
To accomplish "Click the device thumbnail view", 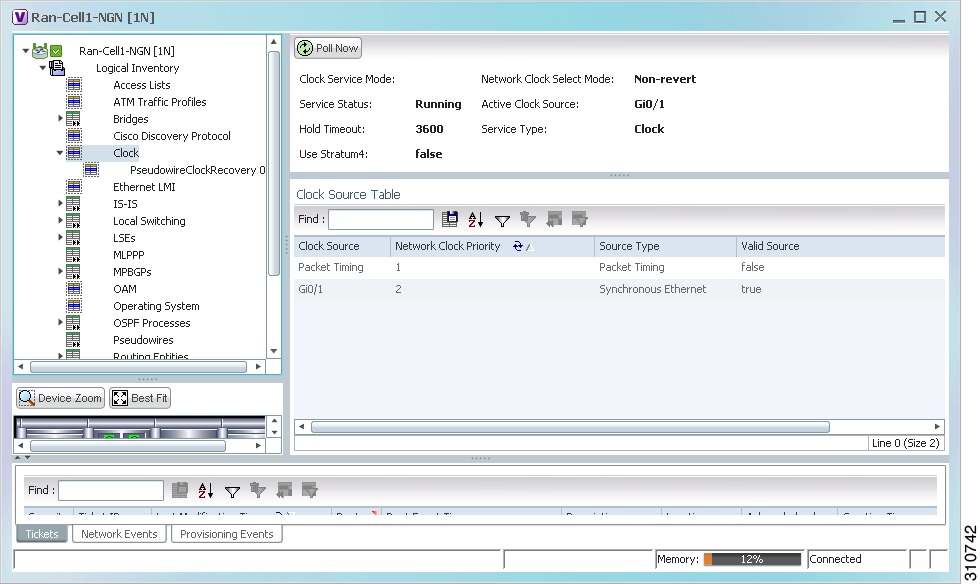I will (x=139, y=427).
